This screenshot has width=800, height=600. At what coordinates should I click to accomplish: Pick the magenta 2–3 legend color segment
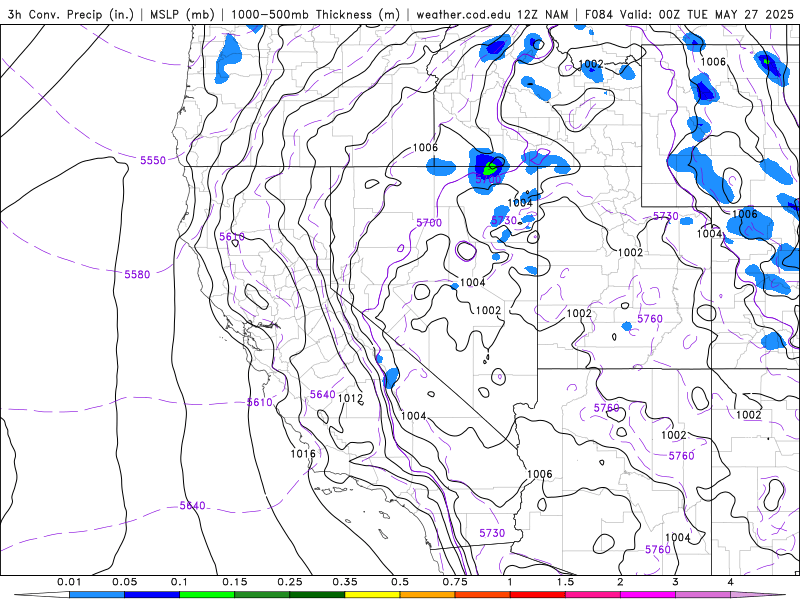pyautogui.click(x=648, y=595)
